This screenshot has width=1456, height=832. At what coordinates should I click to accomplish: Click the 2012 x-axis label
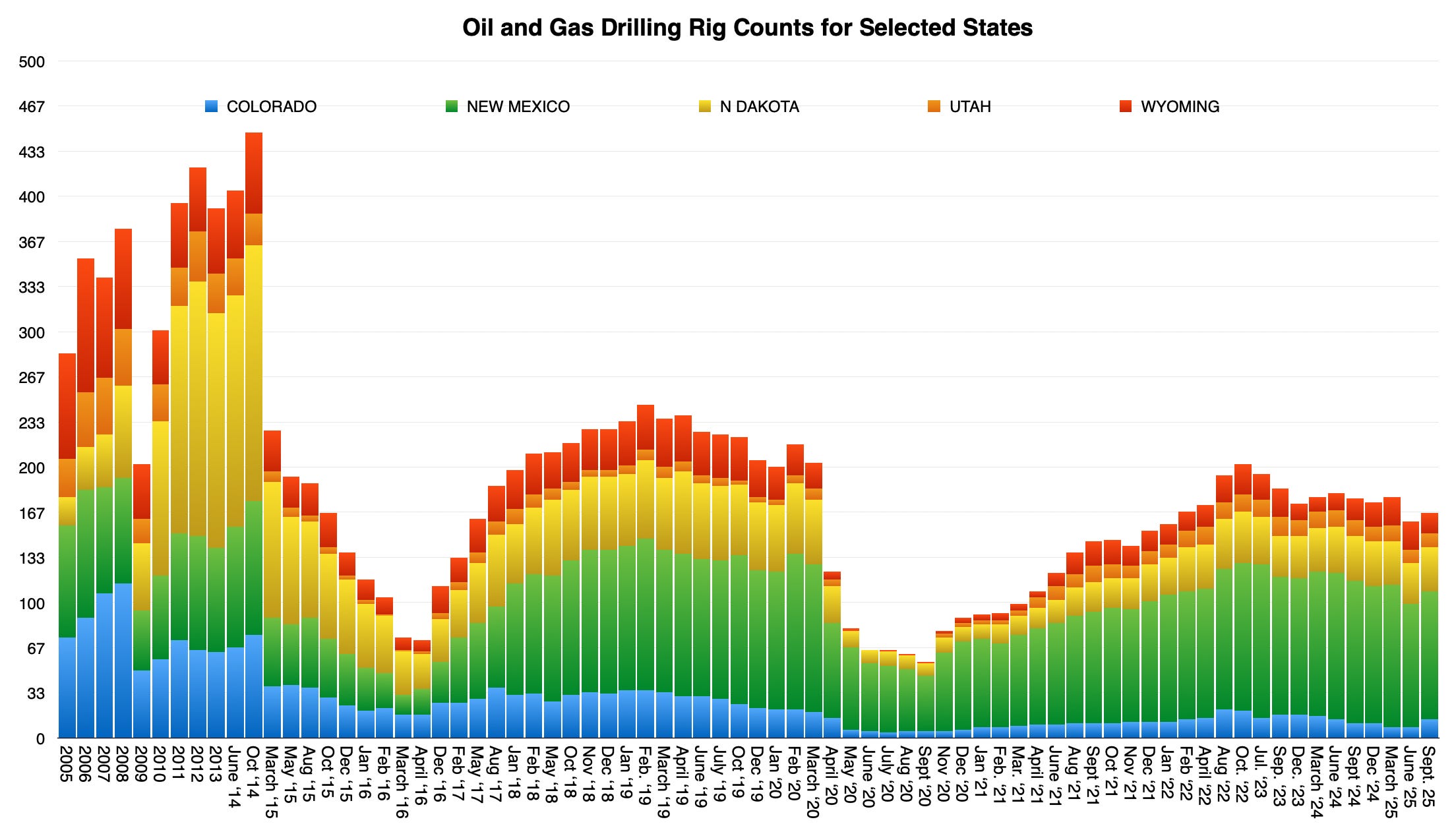197,763
